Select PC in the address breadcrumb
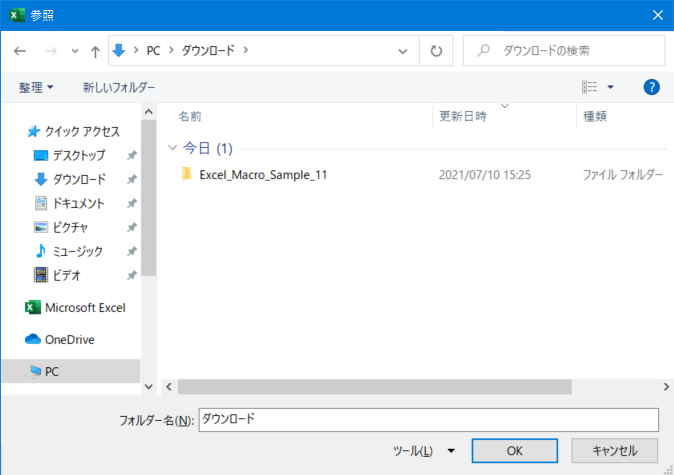Image resolution: width=674 pixels, height=475 pixels. (153, 51)
